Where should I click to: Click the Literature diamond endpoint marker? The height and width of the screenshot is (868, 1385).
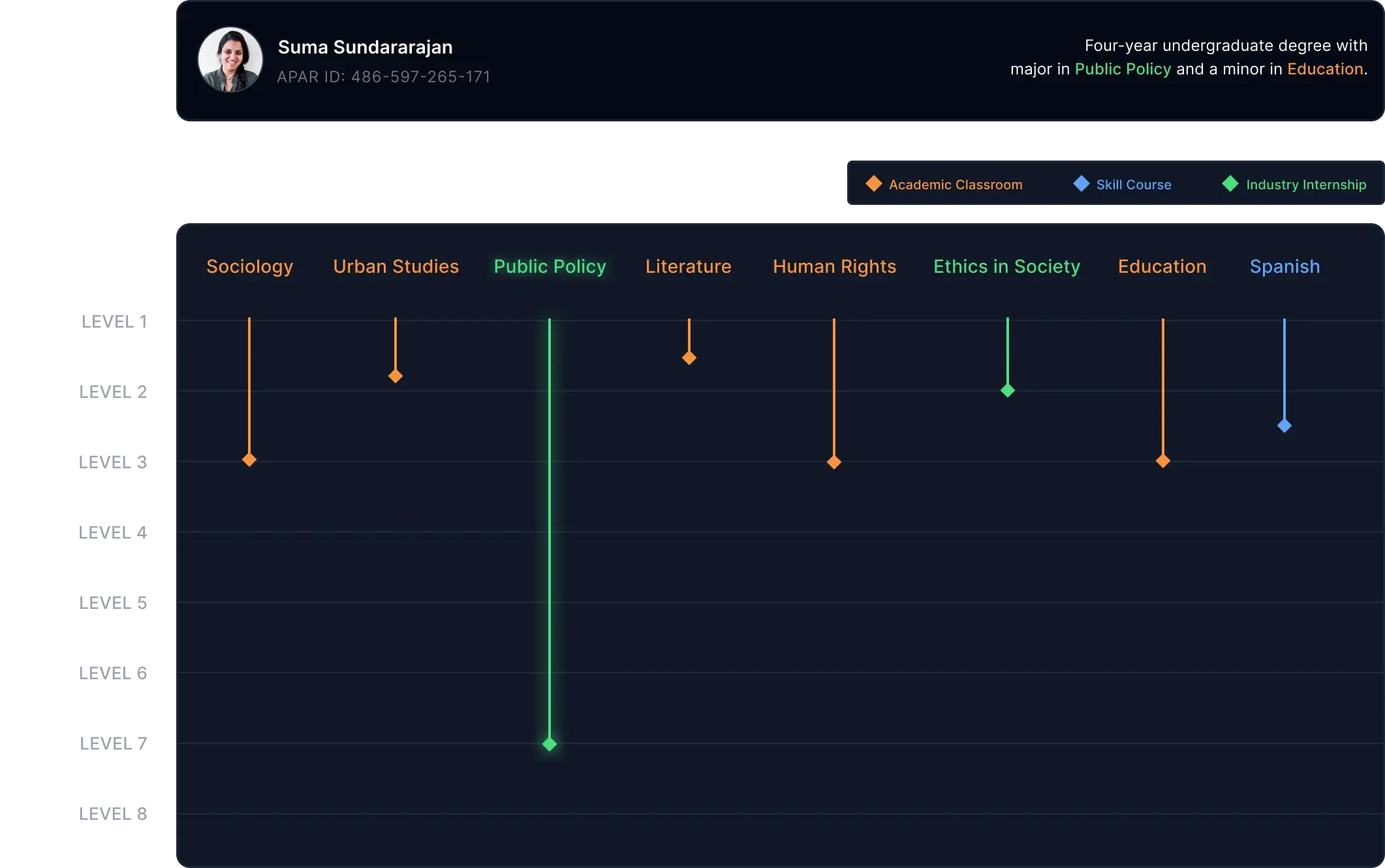pyautogui.click(x=689, y=358)
